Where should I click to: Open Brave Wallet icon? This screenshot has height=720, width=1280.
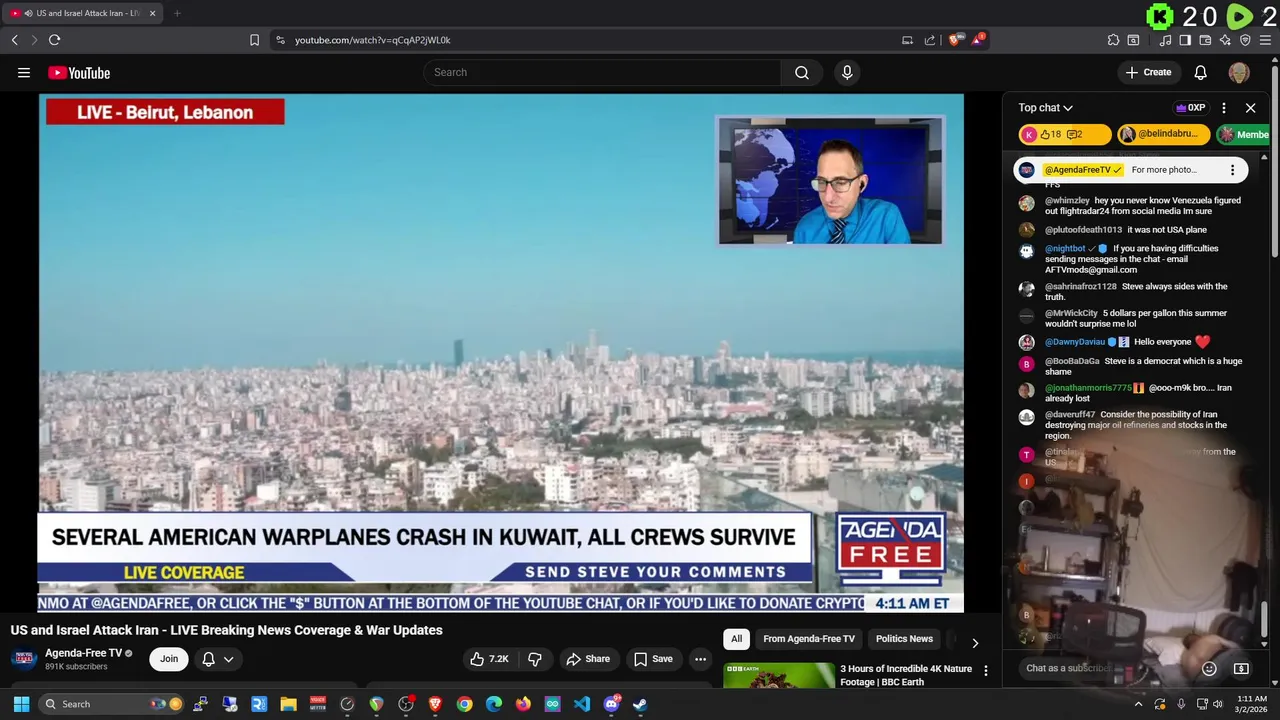tap(1205, 40)
